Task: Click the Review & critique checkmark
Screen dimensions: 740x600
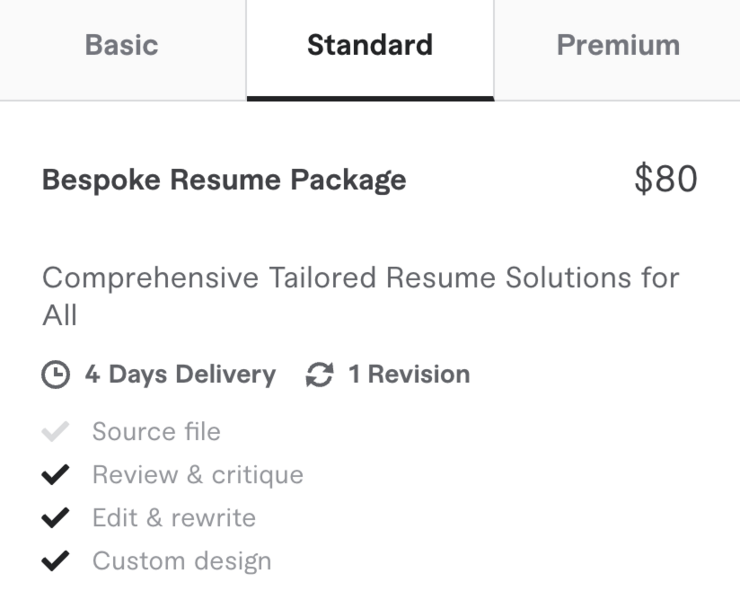Action: [x=56, y=475]
